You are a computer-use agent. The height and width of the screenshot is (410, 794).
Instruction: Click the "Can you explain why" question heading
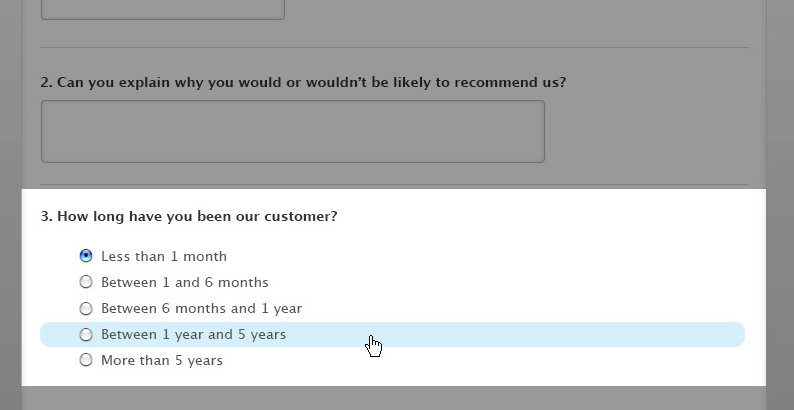click(310, 82)
